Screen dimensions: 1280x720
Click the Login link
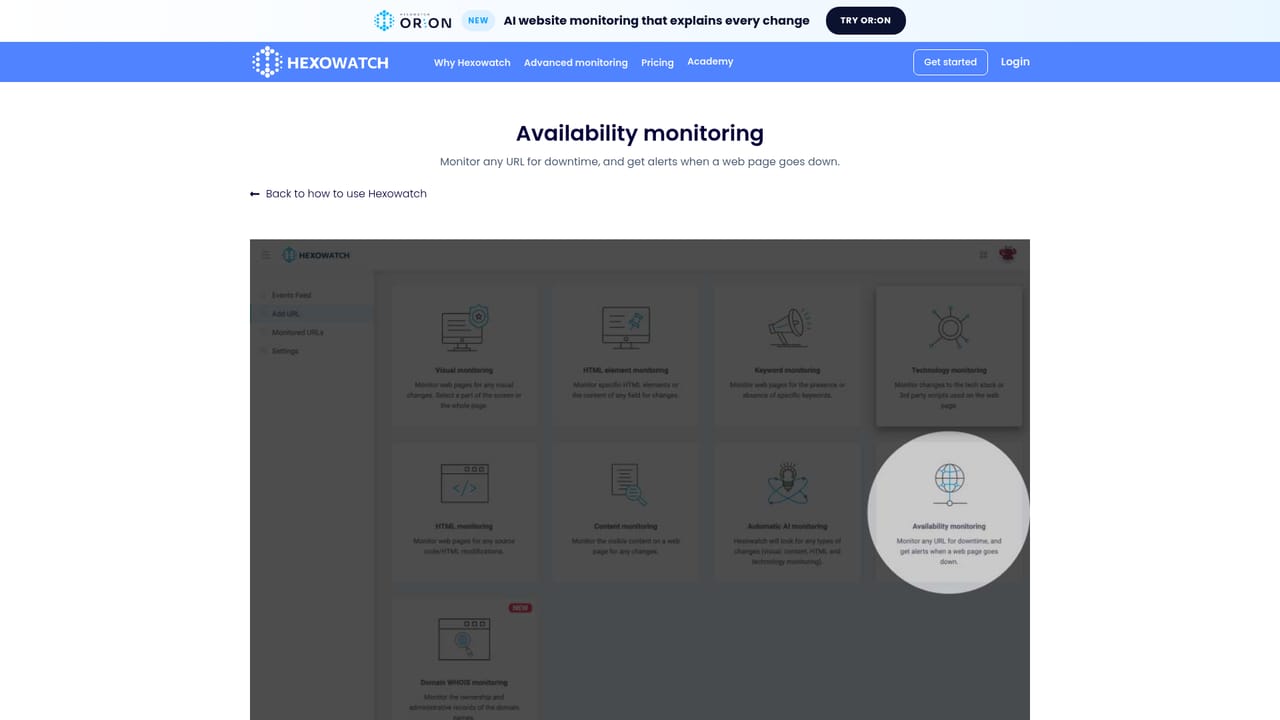(x=1015, y=62)
